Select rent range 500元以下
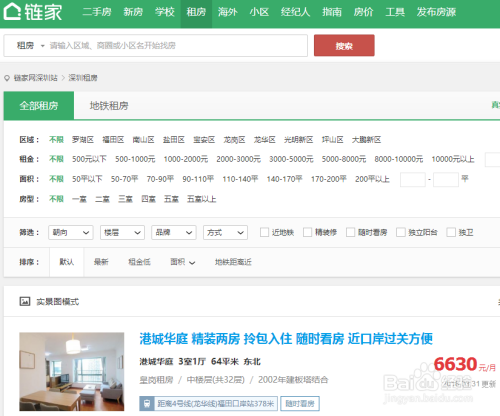This screenshot has width=500, height=416. tap(89, 159)
